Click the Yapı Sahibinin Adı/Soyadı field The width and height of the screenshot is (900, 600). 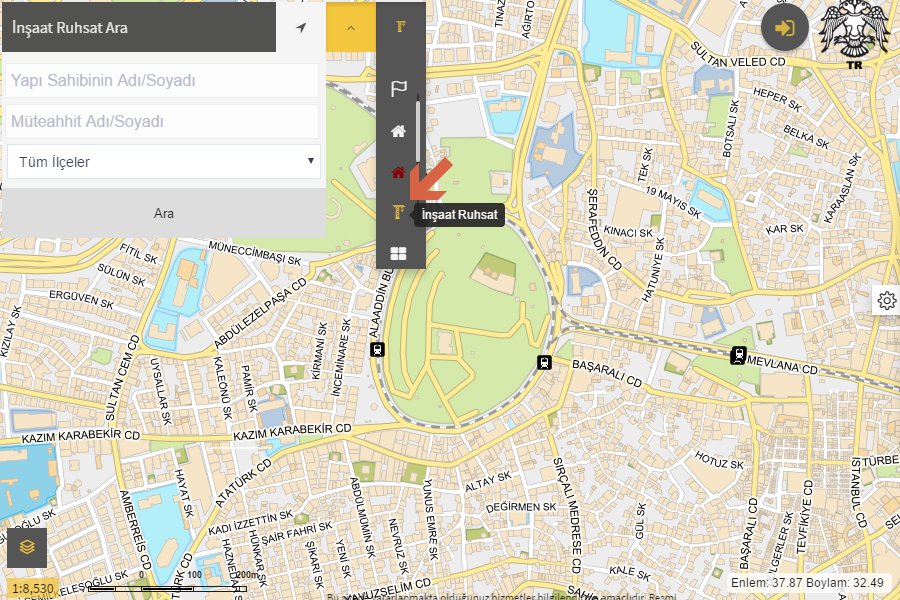point(162,81)
